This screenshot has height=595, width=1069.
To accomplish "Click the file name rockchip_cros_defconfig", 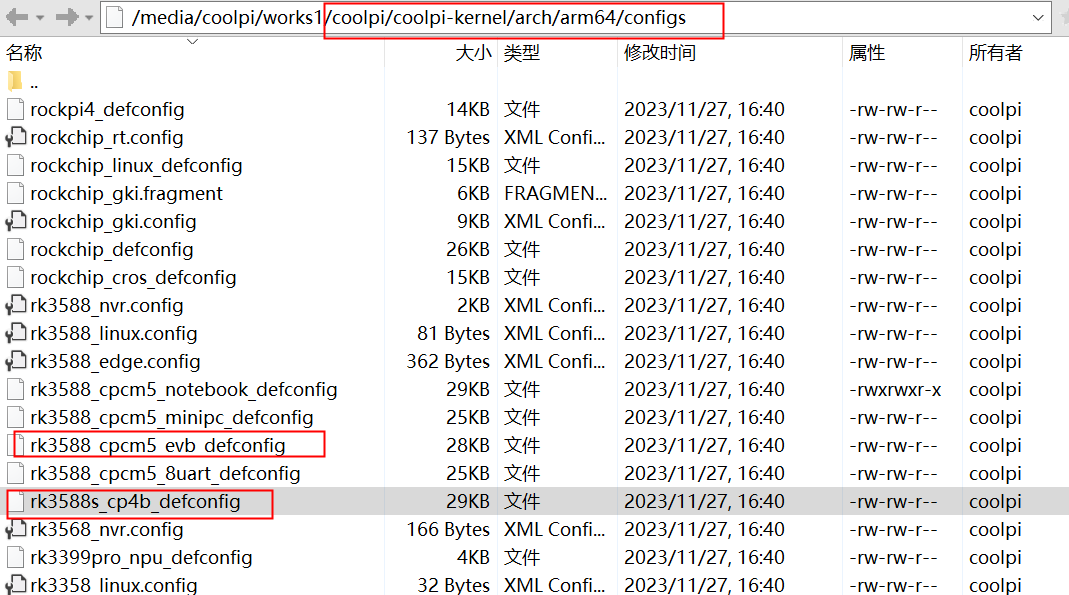I will pos(133,277).
